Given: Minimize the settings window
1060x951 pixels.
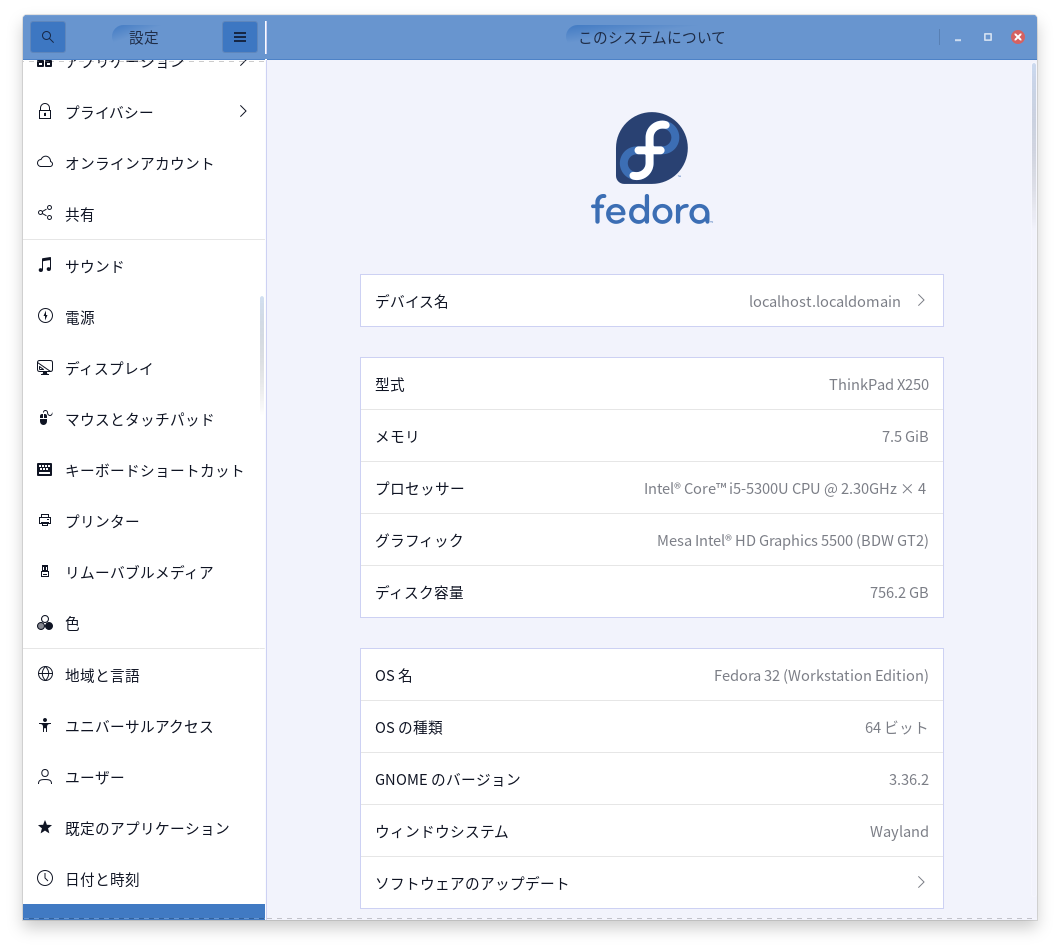Looking at the screenshot, I should click(x=958, y=37).
